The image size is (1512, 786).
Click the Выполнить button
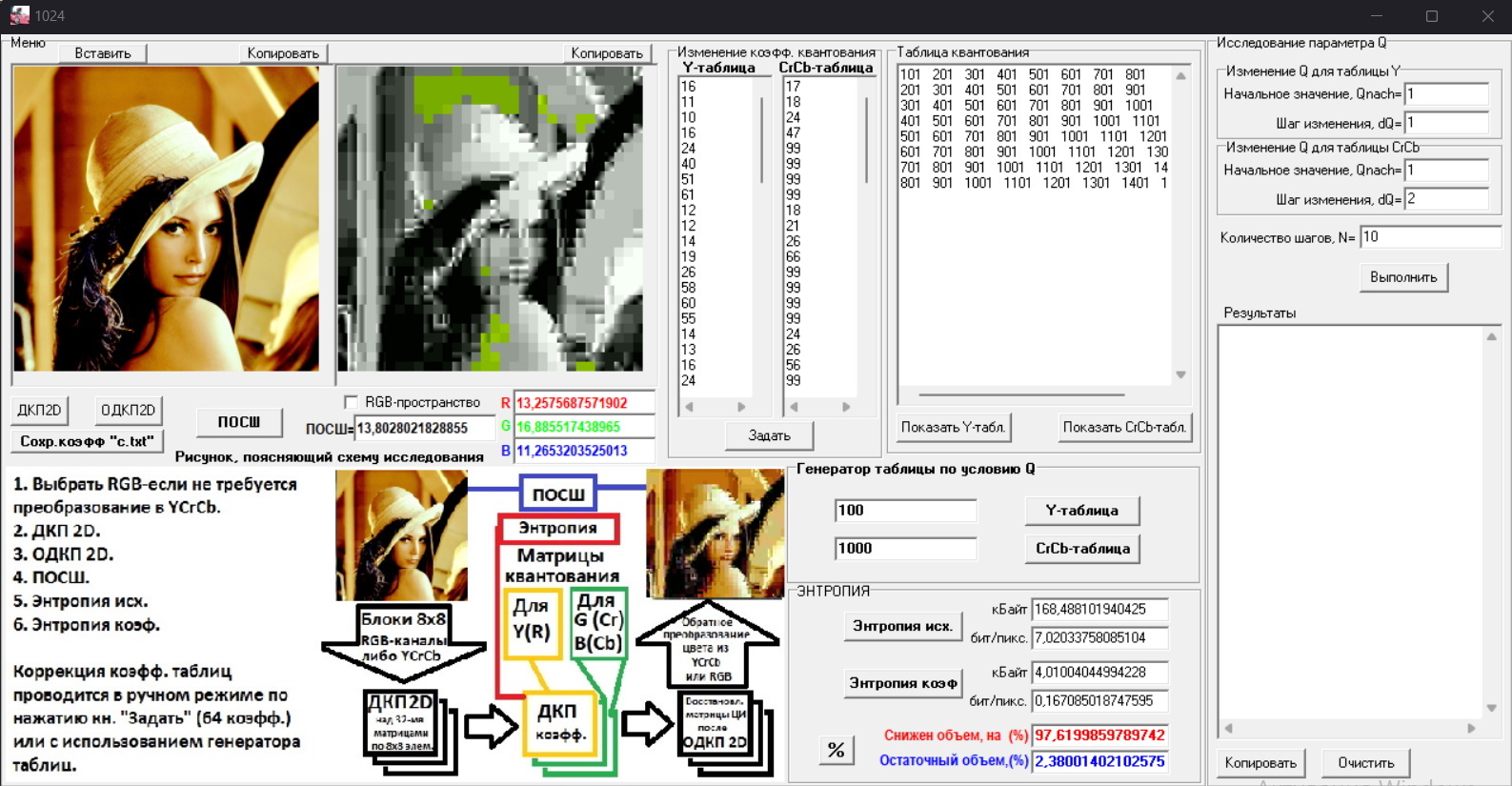click(x=1403, y=277)
